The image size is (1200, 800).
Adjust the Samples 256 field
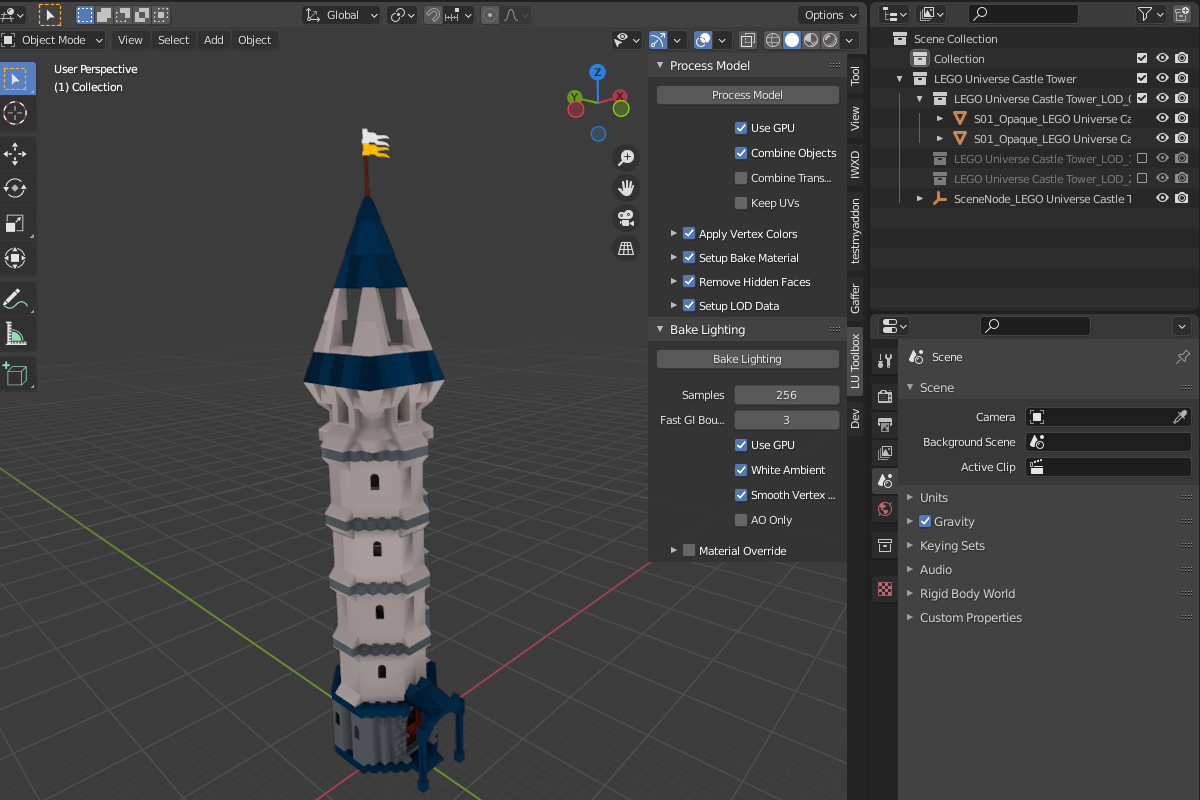tap(787, 395)
